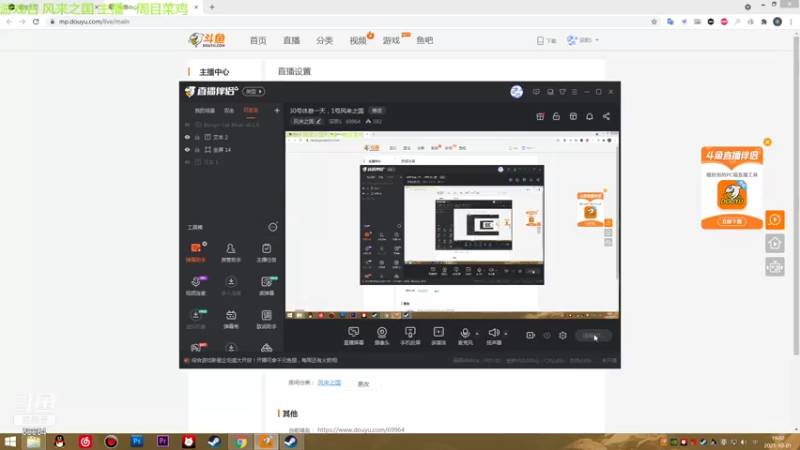800x450 pixels.
Task: Add a 多媒体 multimedia source
Action: click(439, 336)
